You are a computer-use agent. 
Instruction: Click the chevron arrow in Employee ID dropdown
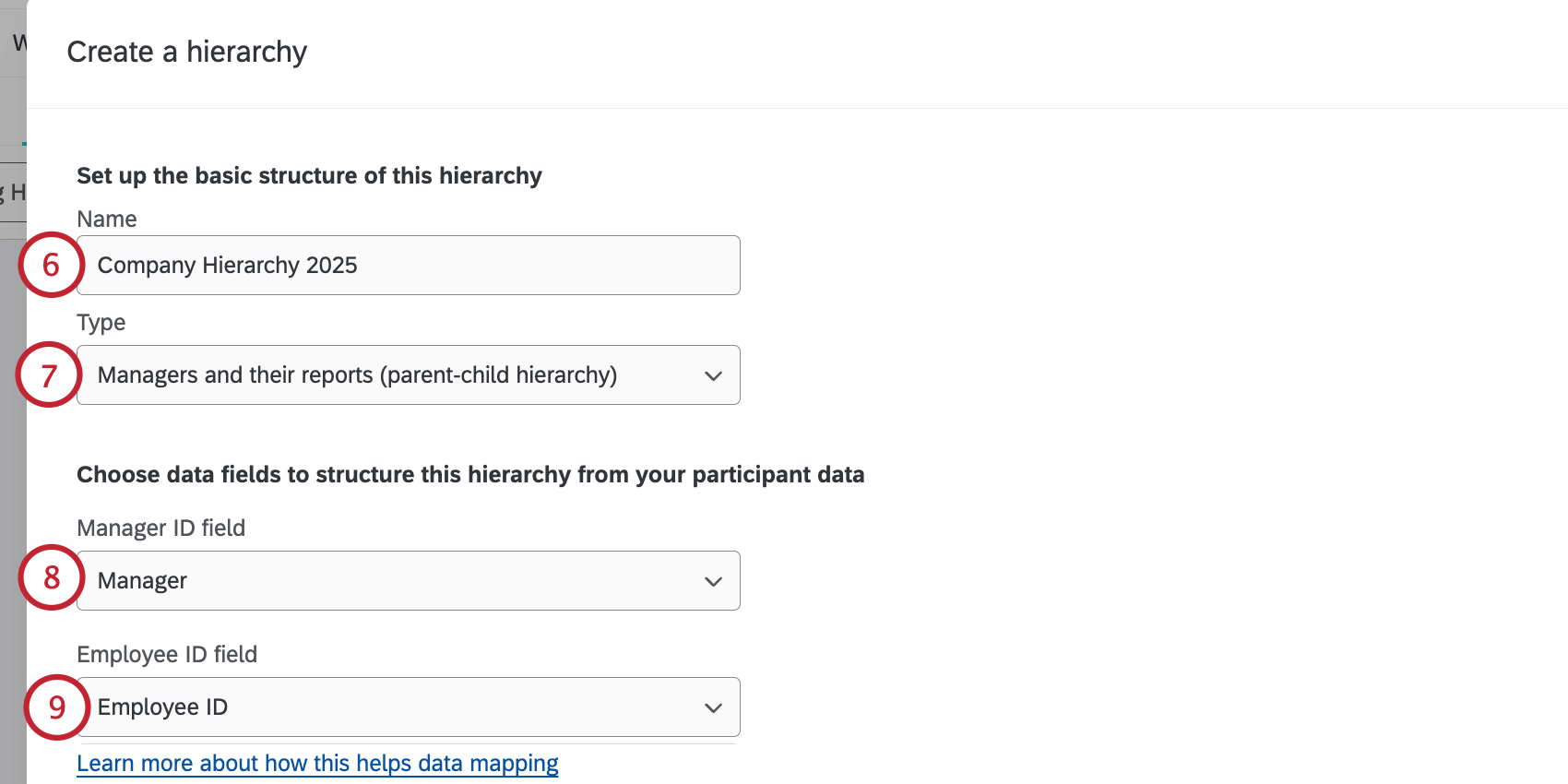(713, 707)
